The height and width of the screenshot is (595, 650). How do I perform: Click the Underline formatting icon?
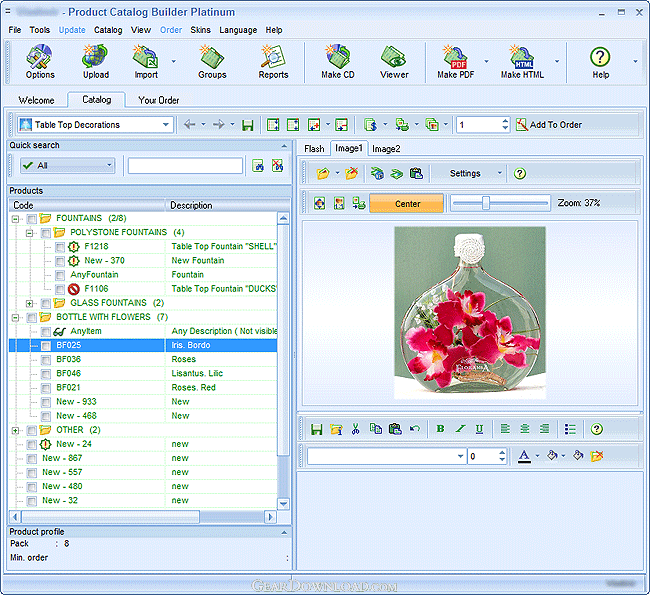tap(479, 429)
